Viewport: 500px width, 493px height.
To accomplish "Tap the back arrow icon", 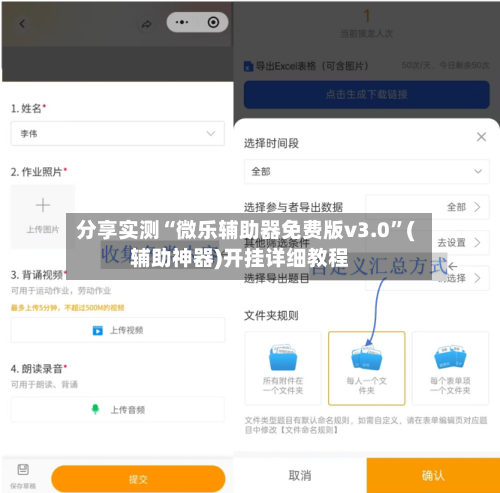I will click(22, 24).
